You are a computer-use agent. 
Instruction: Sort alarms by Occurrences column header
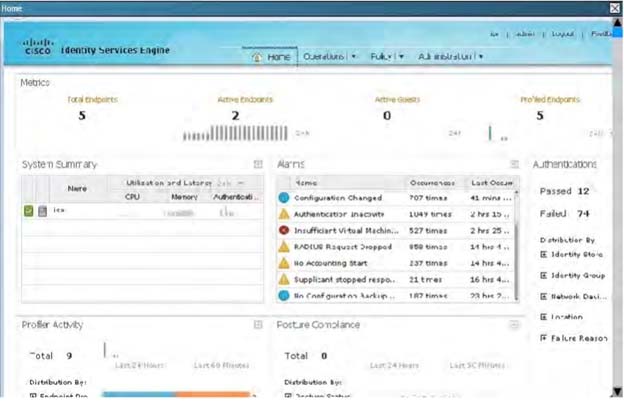click(x=432, y=183)
